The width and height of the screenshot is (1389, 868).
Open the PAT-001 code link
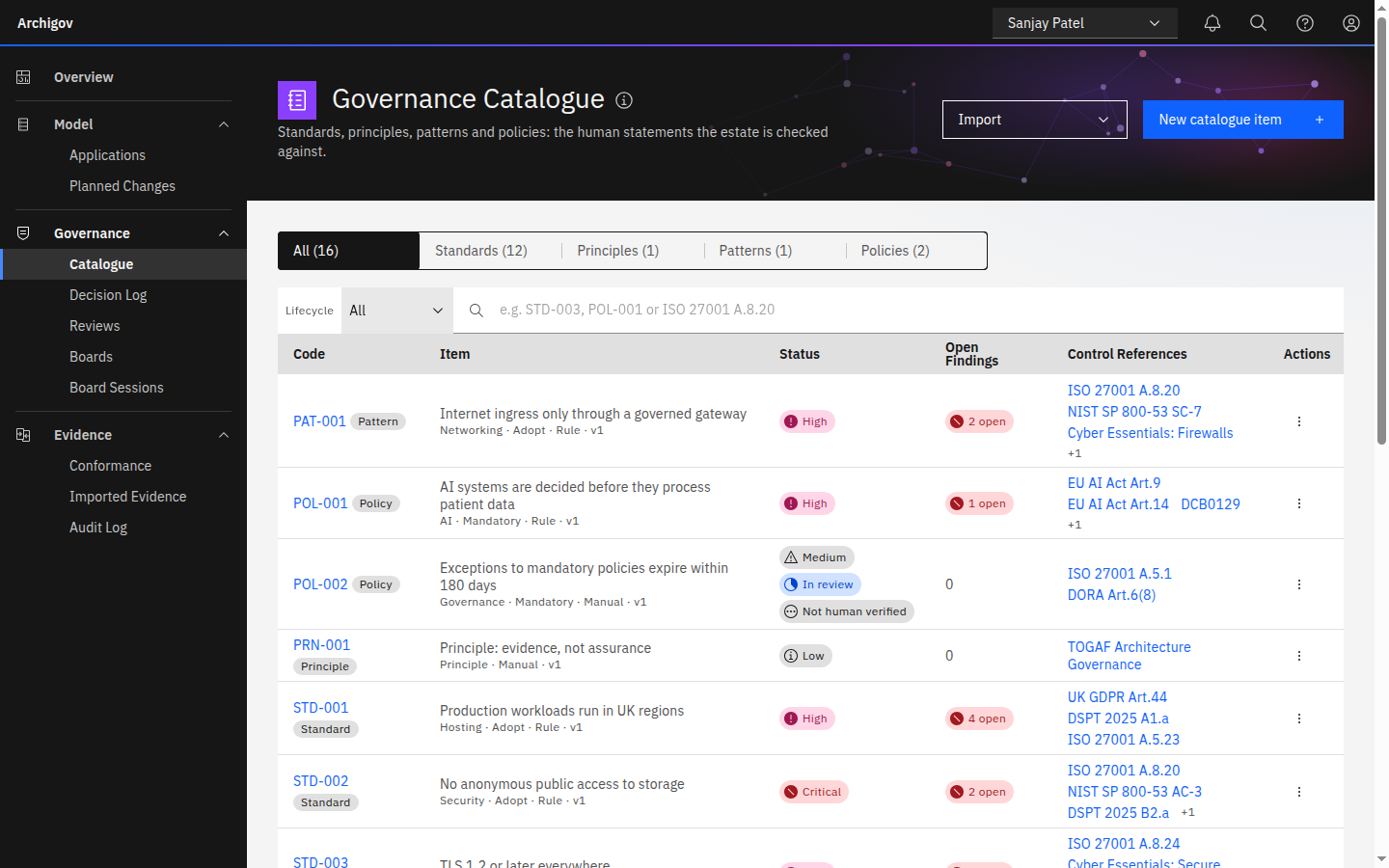(x=319, y=421)
